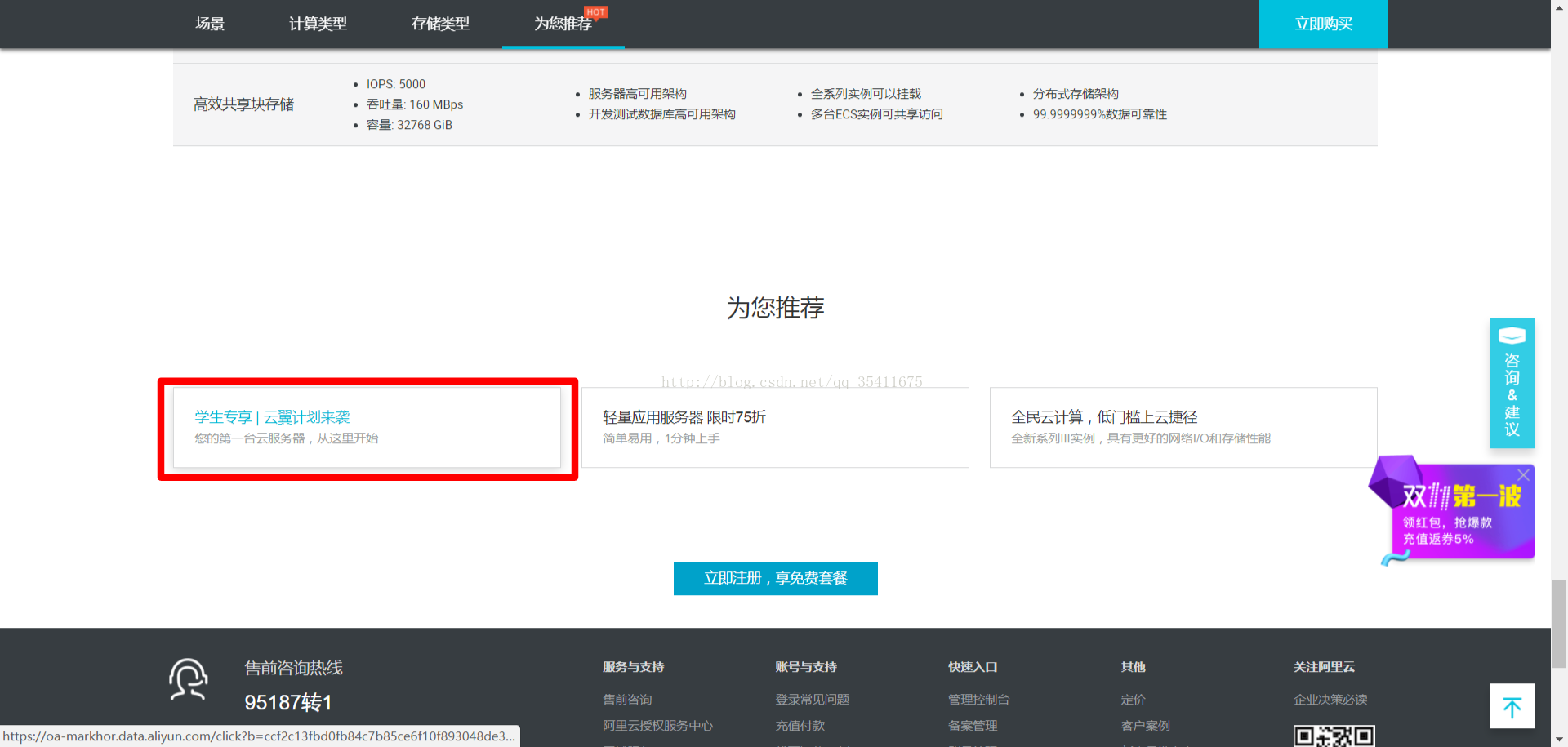Click the 立即购买 button
1568x747 pixels.
1323,24
